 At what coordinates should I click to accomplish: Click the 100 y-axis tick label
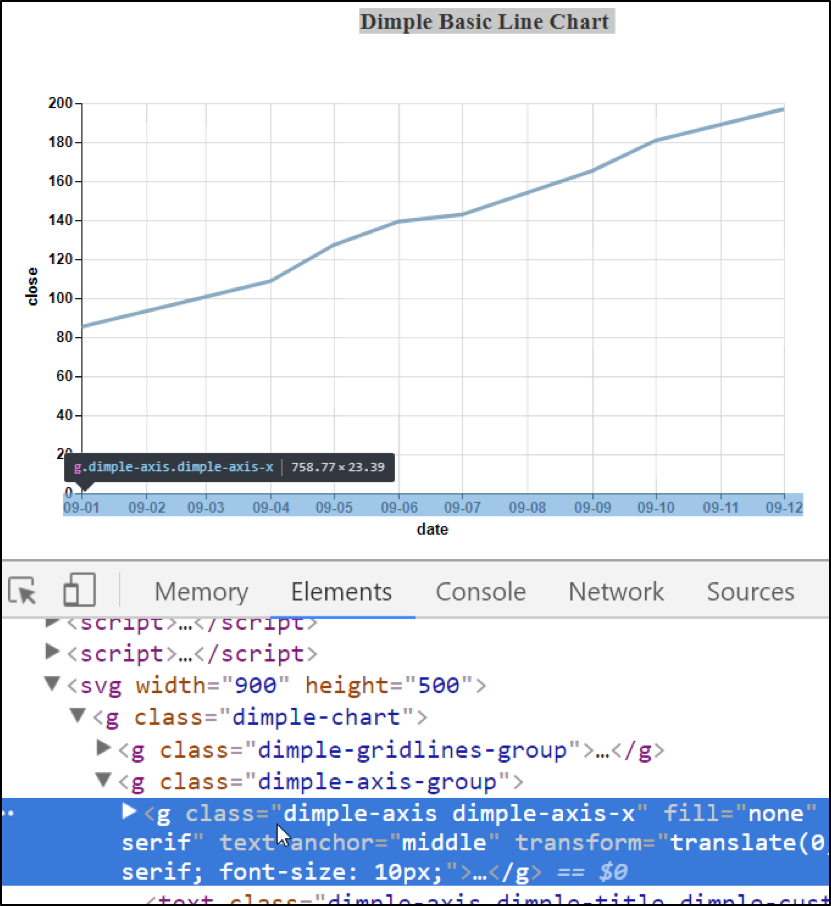click(60, 298)
